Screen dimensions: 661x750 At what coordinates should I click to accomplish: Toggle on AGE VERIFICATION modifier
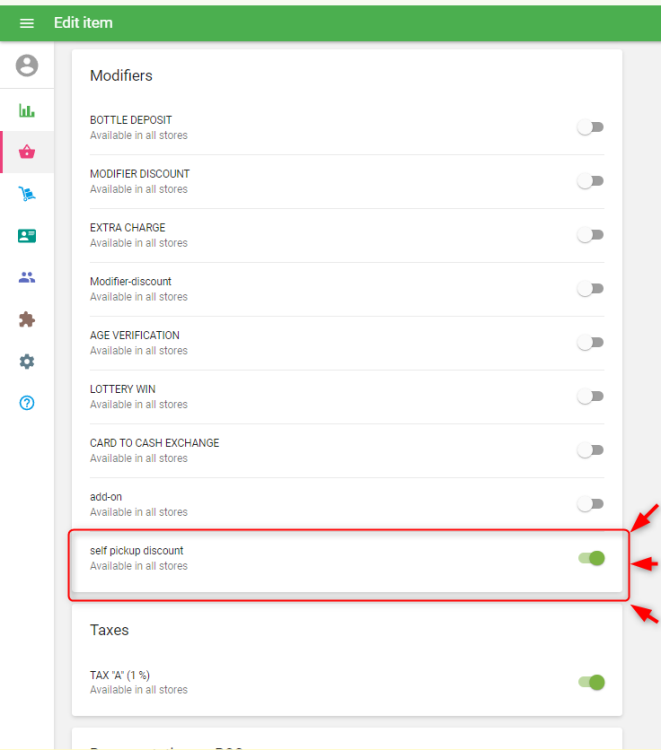pyautogui.click(x=591, y=343)
